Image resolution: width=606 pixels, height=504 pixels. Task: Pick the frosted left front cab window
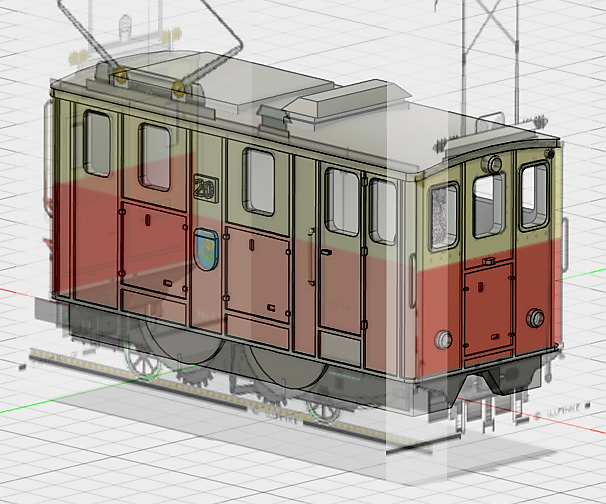coord(444,216)
